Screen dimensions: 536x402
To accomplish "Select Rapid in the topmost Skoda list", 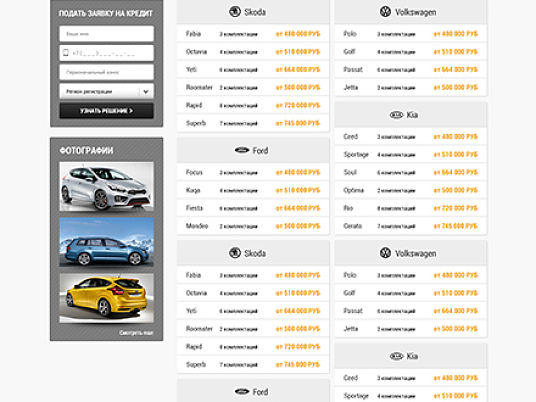I will point(194,105).
